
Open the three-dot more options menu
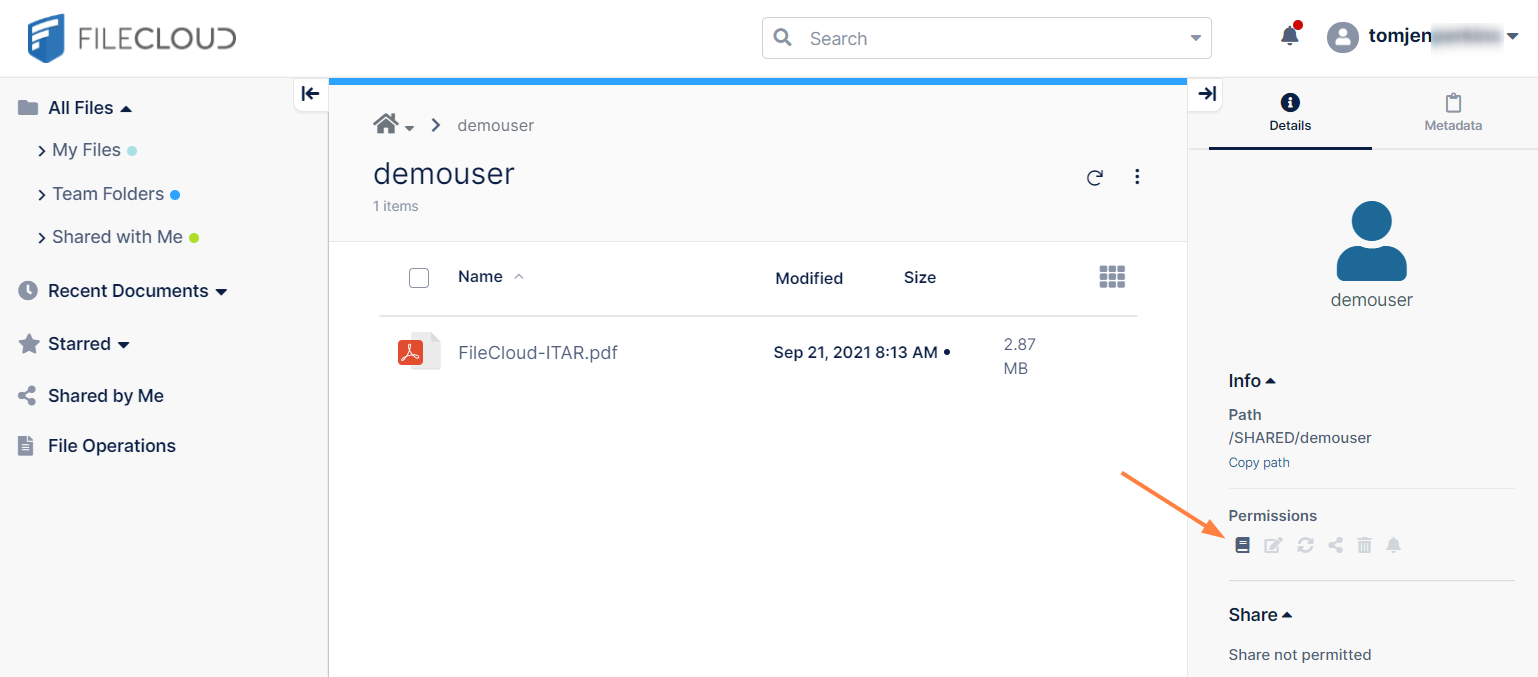pyautogui.click(x=1137, y=177)
